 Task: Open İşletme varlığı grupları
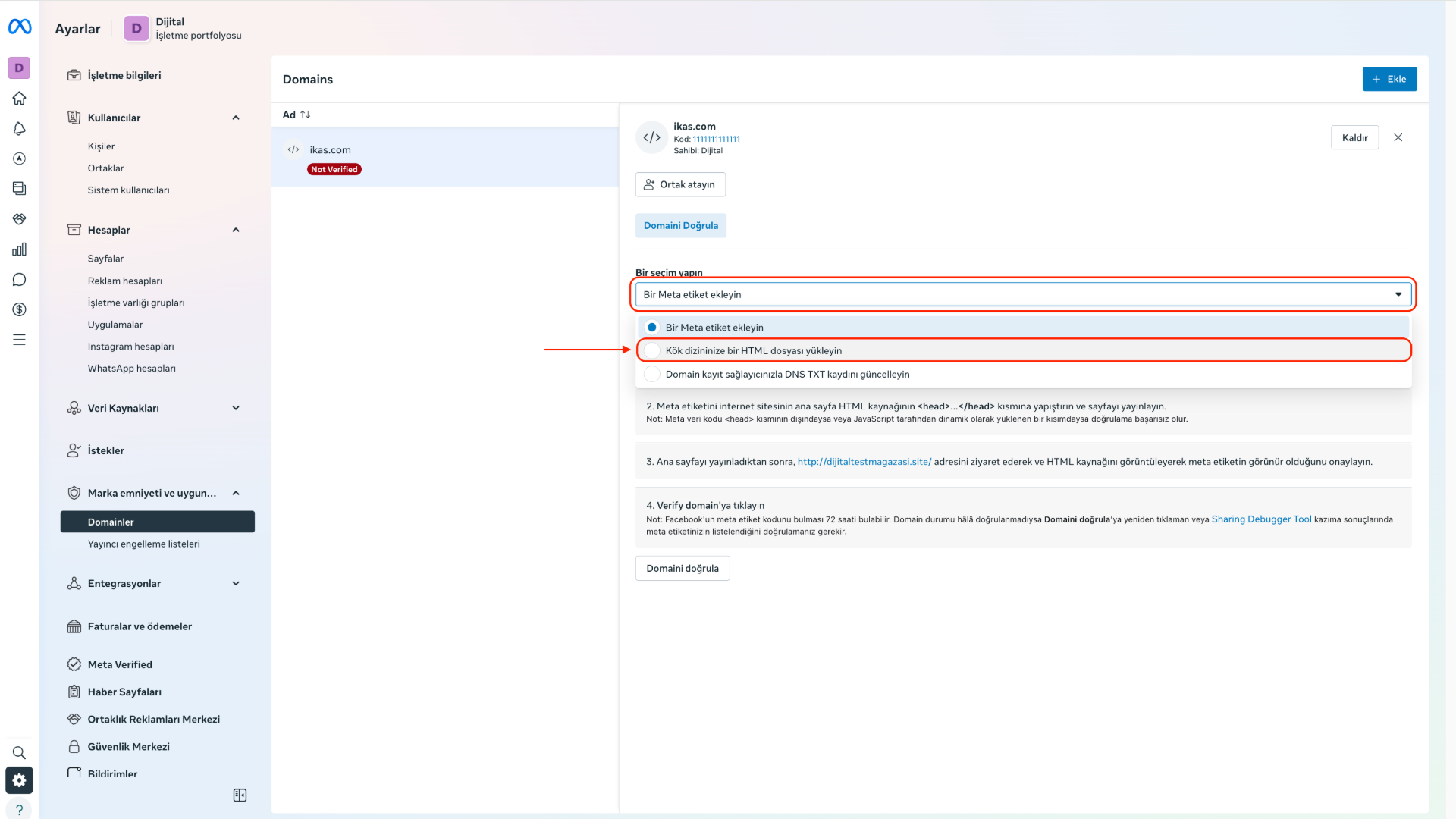[136, 303]
